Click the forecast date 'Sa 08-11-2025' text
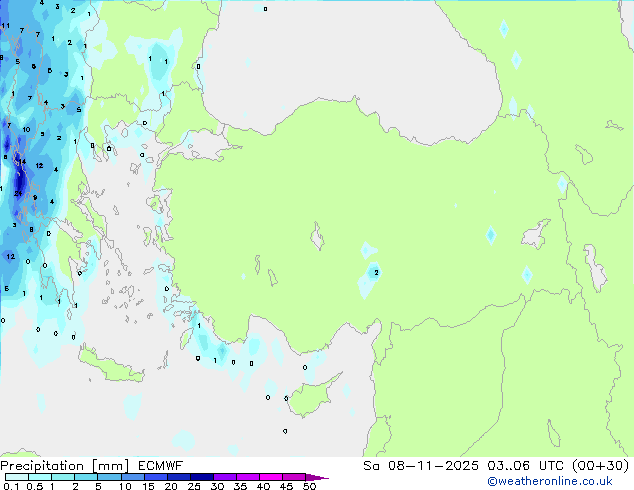The height and width of the screenshot is (490, 634). (x=421, y=466)
